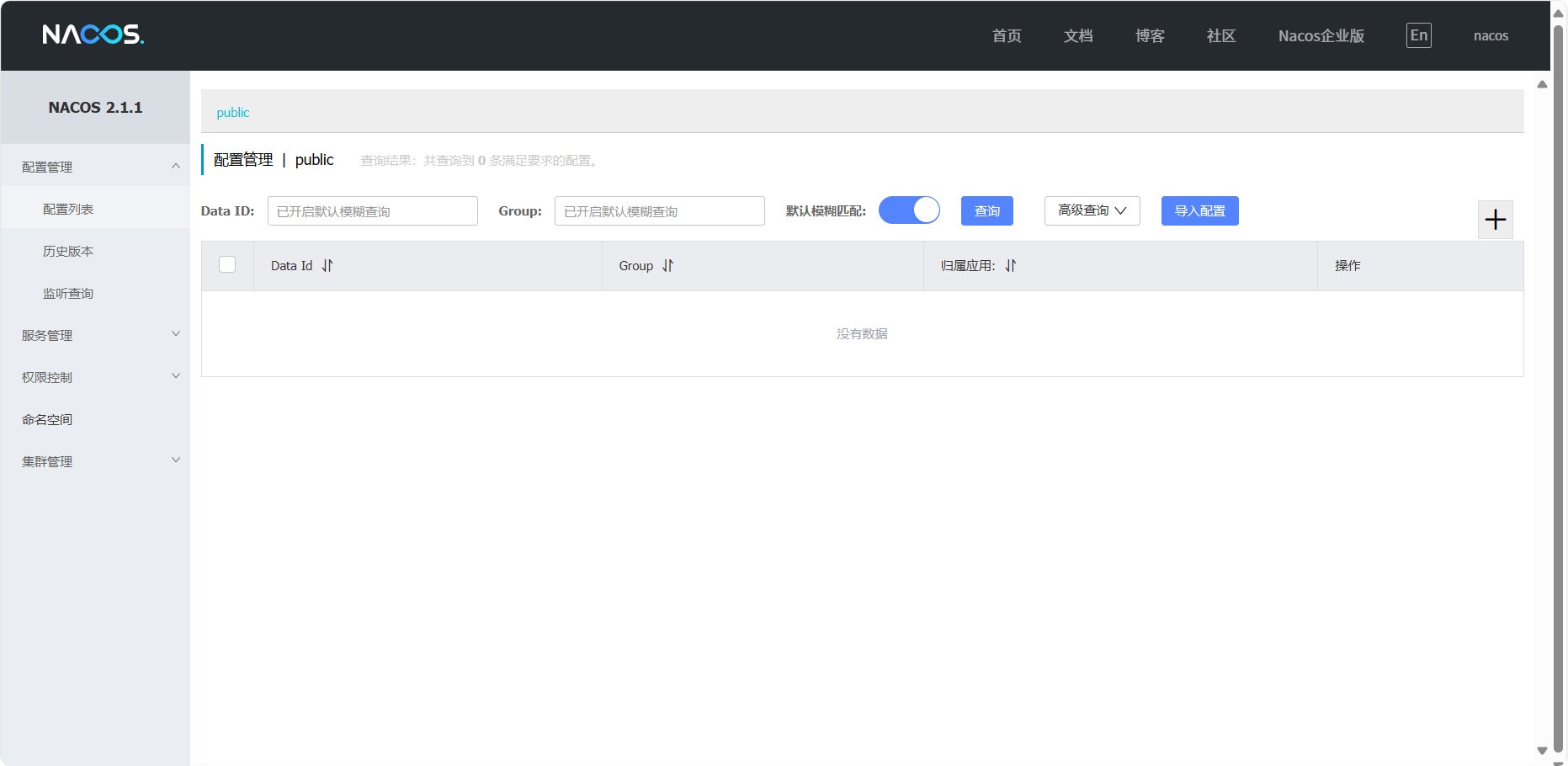Sort by Group column arrows
This screenshot has width=1568, height=766.
click(668, 266)
